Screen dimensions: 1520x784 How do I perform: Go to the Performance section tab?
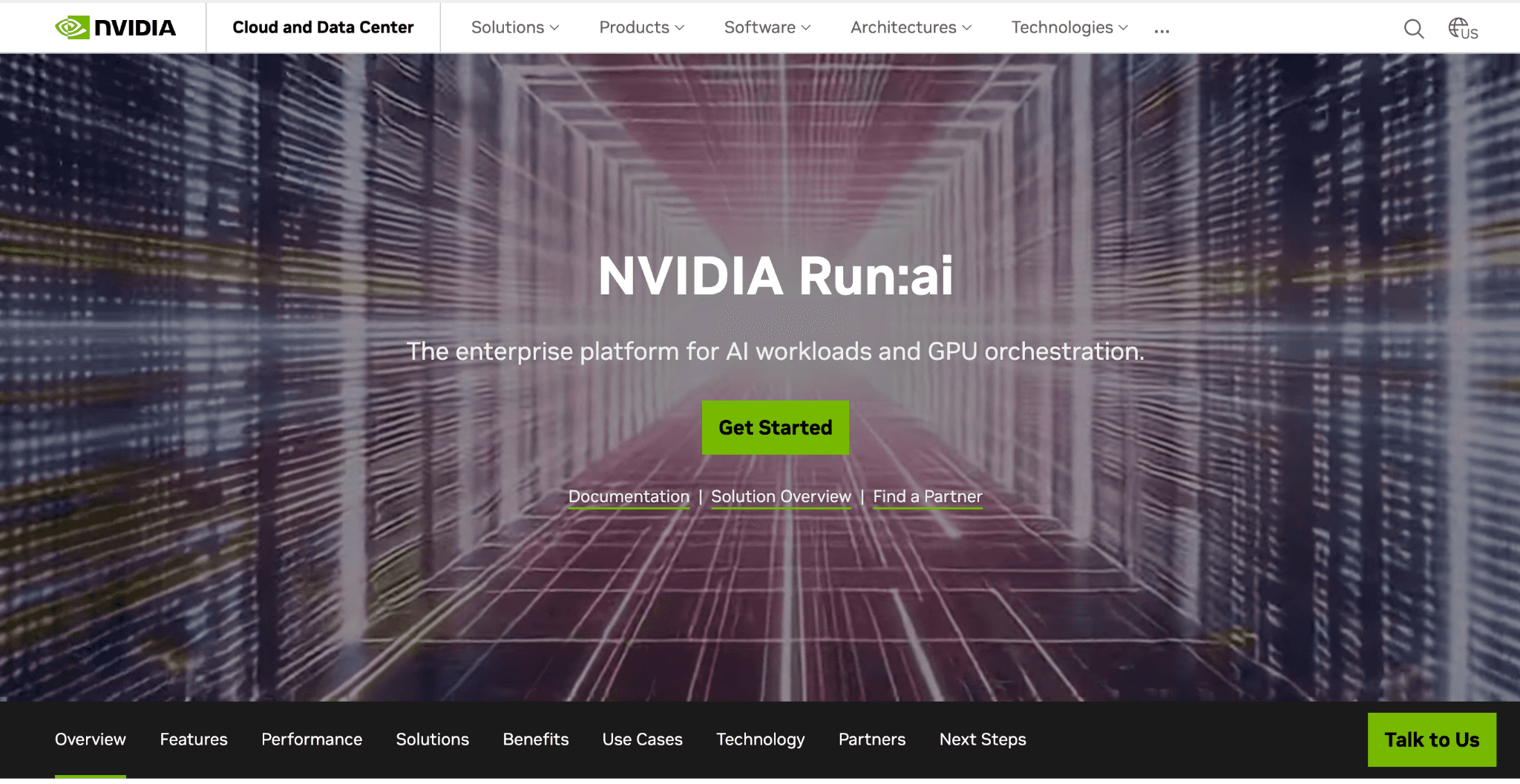(x=312, y=739)
